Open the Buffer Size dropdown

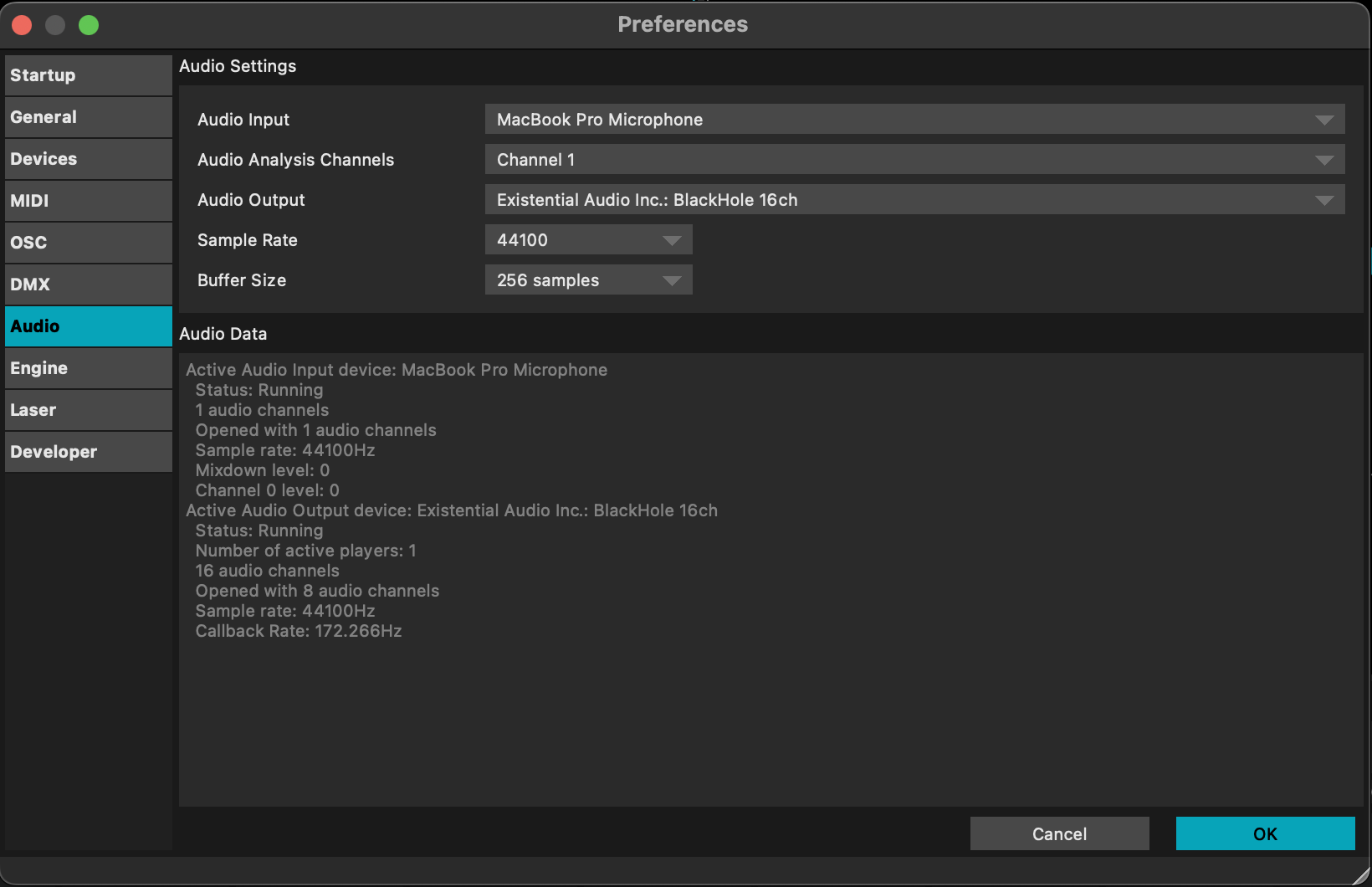(588, 280)
